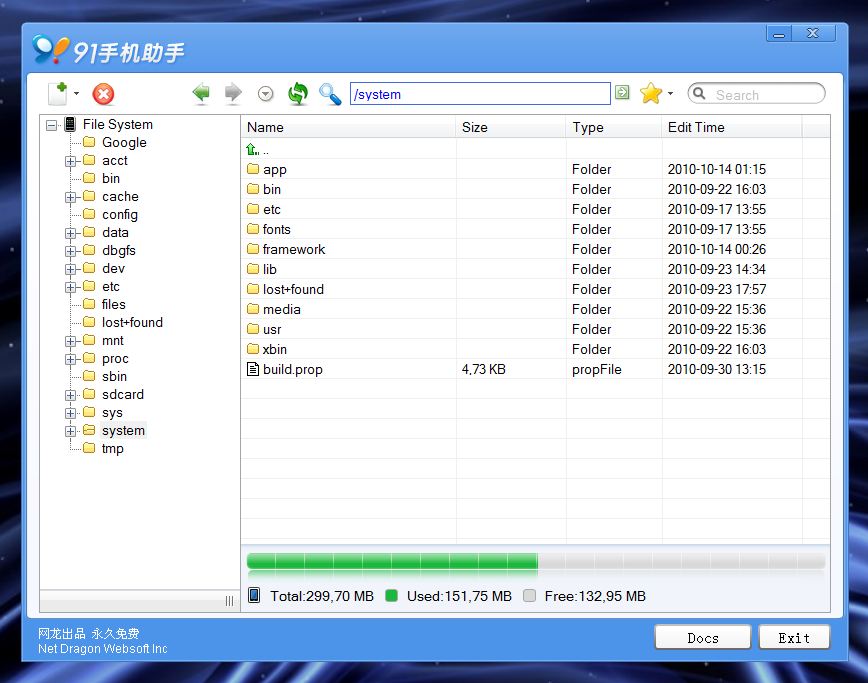This screenshot has width=868, height=683.
Task: Expand the etc folder in tree
Action: click(x=70, y=287)
